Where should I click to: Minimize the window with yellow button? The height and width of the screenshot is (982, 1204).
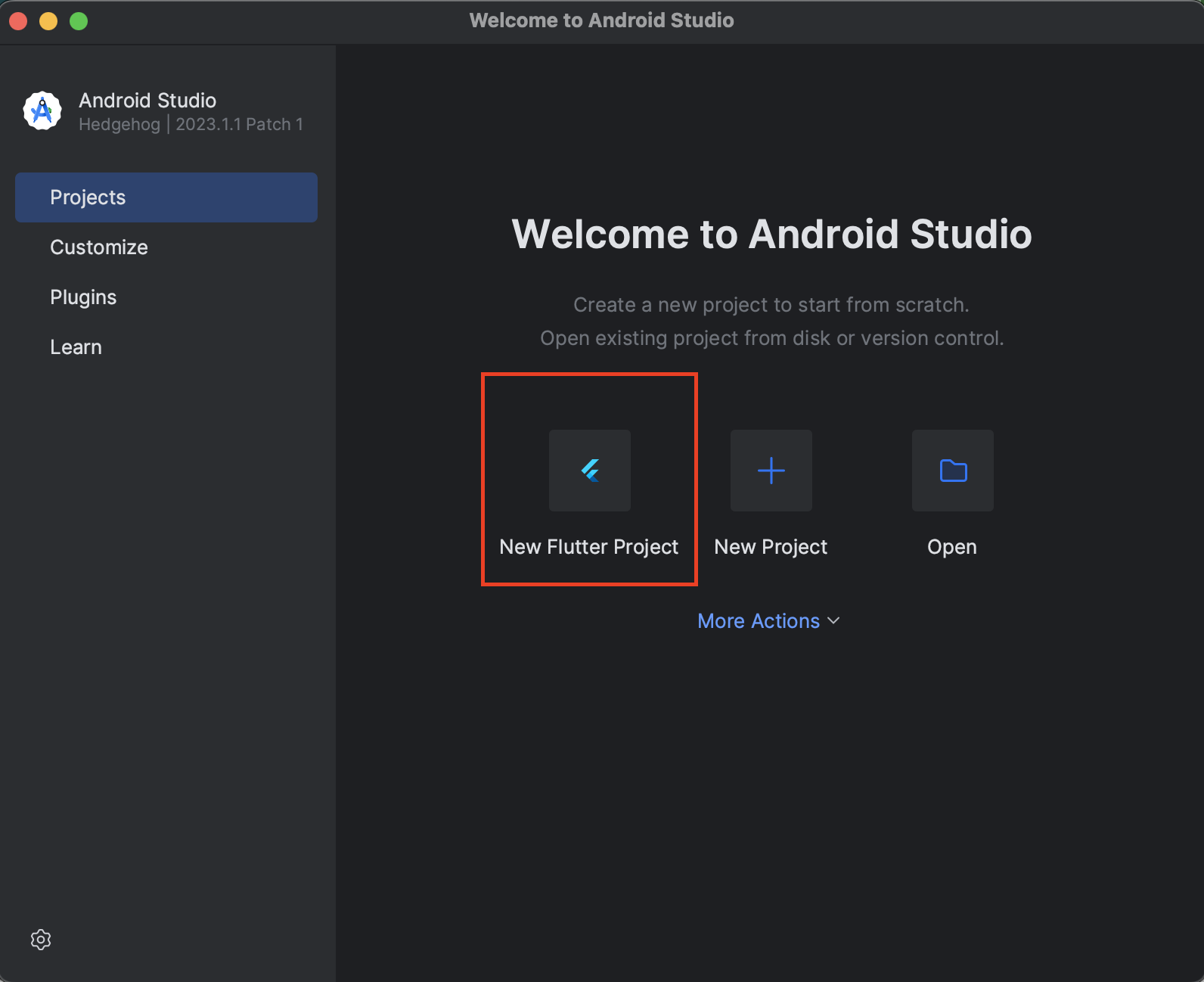pyautogui.click(x=48, y=21)
